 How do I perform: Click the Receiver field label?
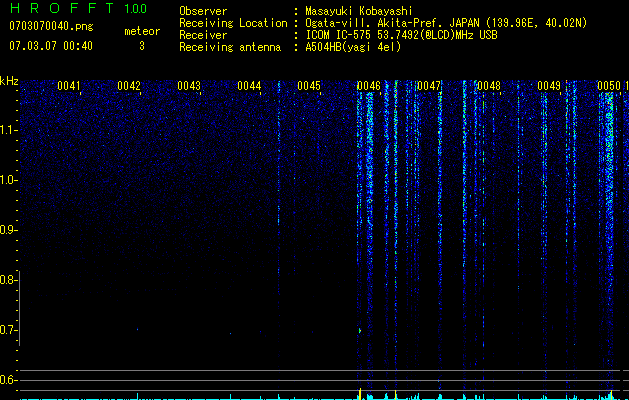(203, 35)
